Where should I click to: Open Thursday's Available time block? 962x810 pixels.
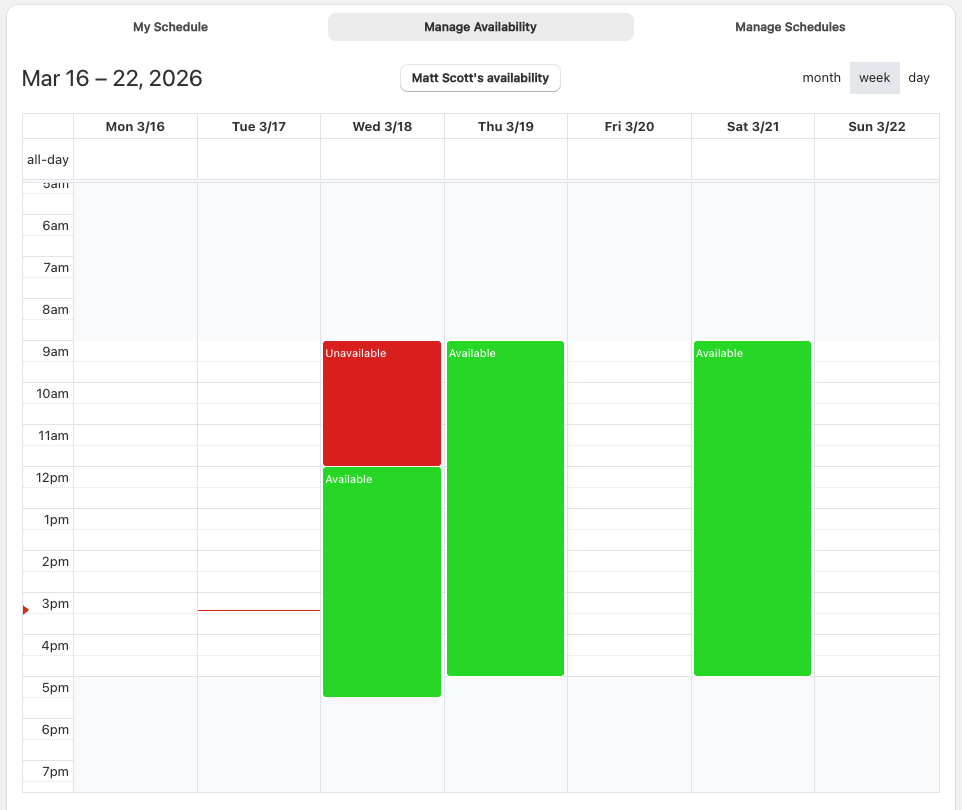coord(505,508)
